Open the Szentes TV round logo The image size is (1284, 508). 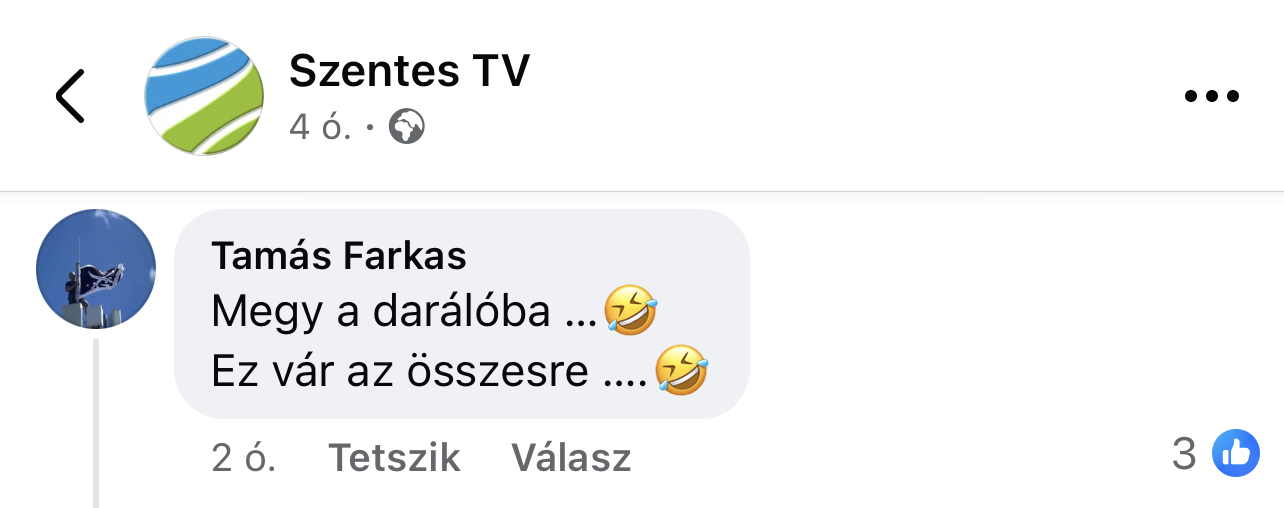pos(204,96)
